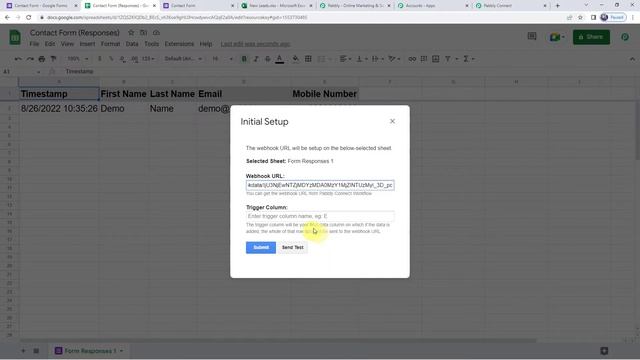Click the Insert link icon
The image size is (640, 360).
click(x=412, y=59)
